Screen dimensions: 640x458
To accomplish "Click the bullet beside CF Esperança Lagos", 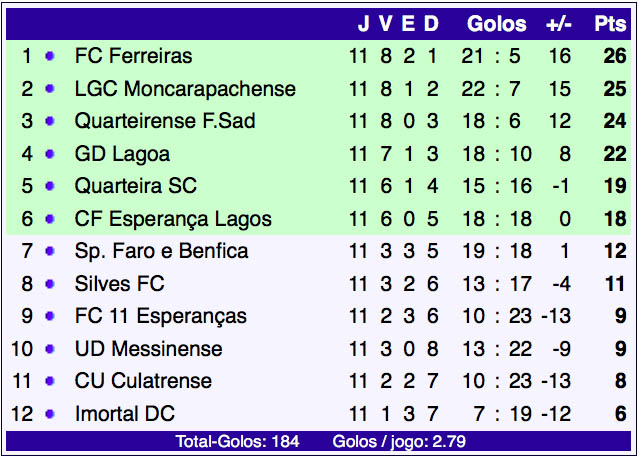I will pos(50,219).
